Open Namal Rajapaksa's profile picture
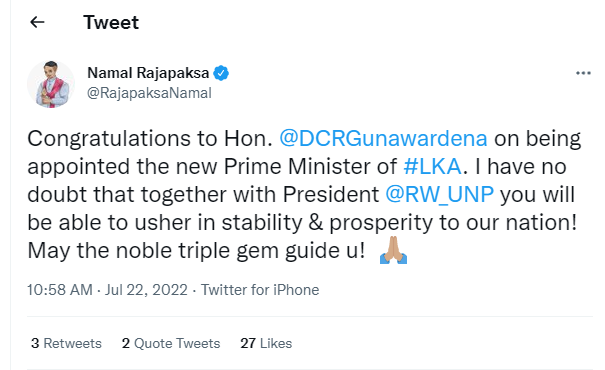This screenshot has height=370, width=605. click(x=51, y=84)
